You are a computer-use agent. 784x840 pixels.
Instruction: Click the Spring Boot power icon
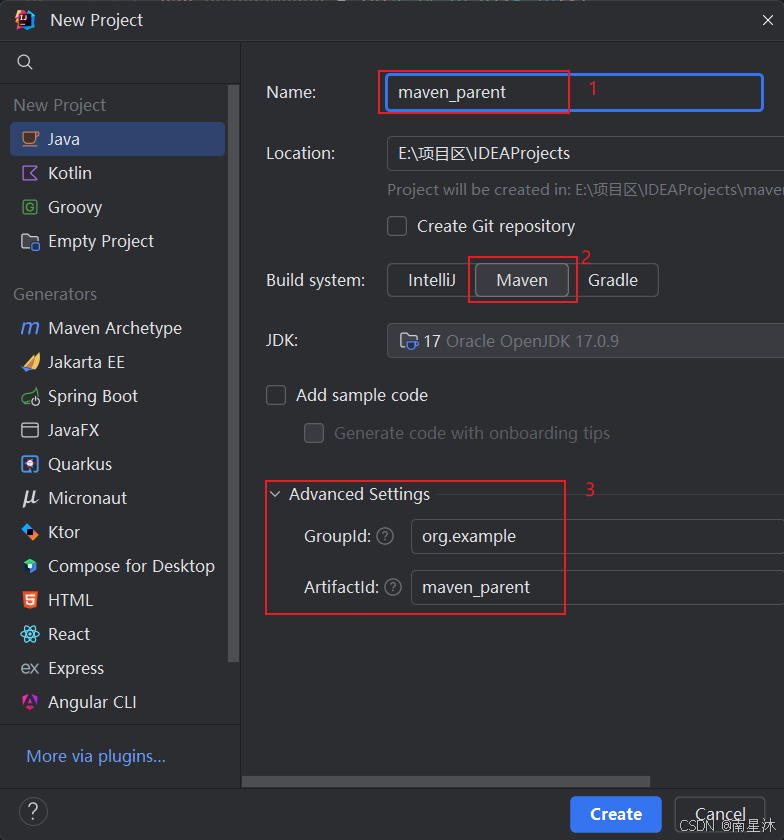[31, 396]
